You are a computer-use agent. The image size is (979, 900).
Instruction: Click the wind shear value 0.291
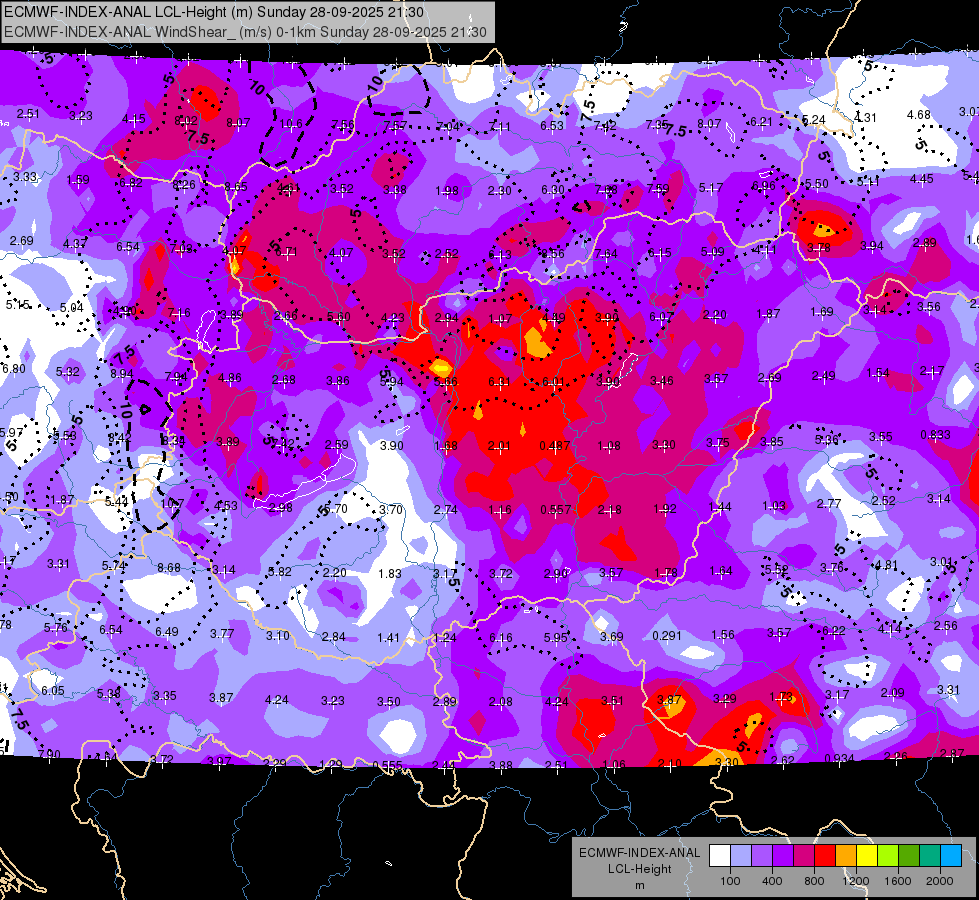[x=667, y=635]
